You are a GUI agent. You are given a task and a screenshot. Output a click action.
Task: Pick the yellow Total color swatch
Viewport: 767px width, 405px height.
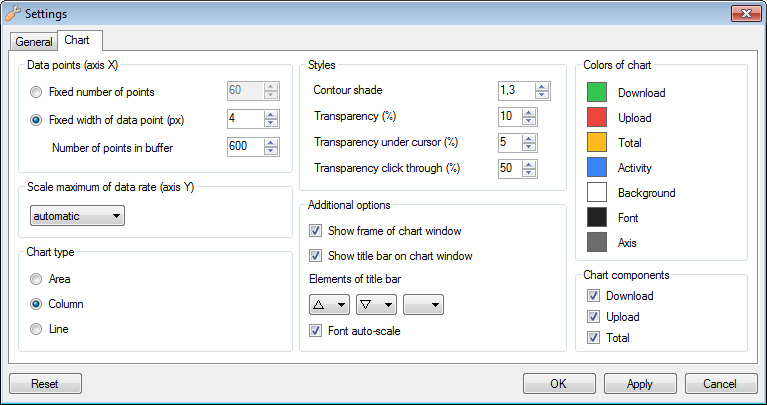pos(597,143)
